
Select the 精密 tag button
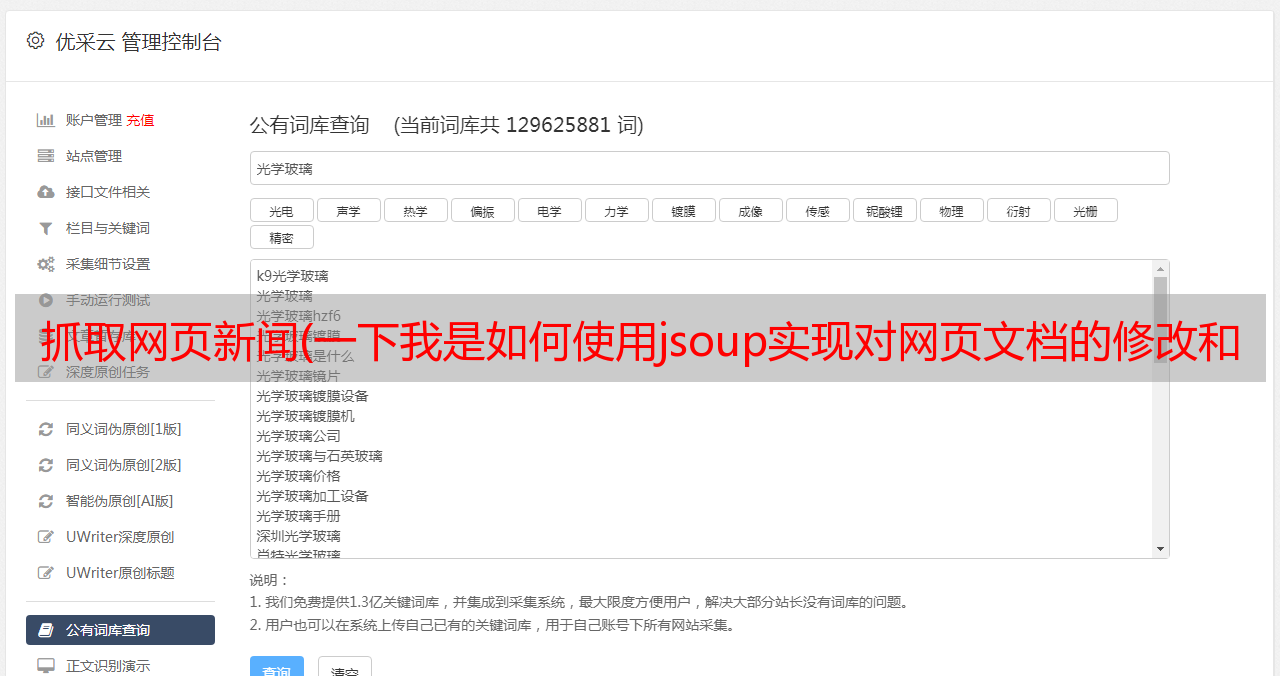(281, 238)
